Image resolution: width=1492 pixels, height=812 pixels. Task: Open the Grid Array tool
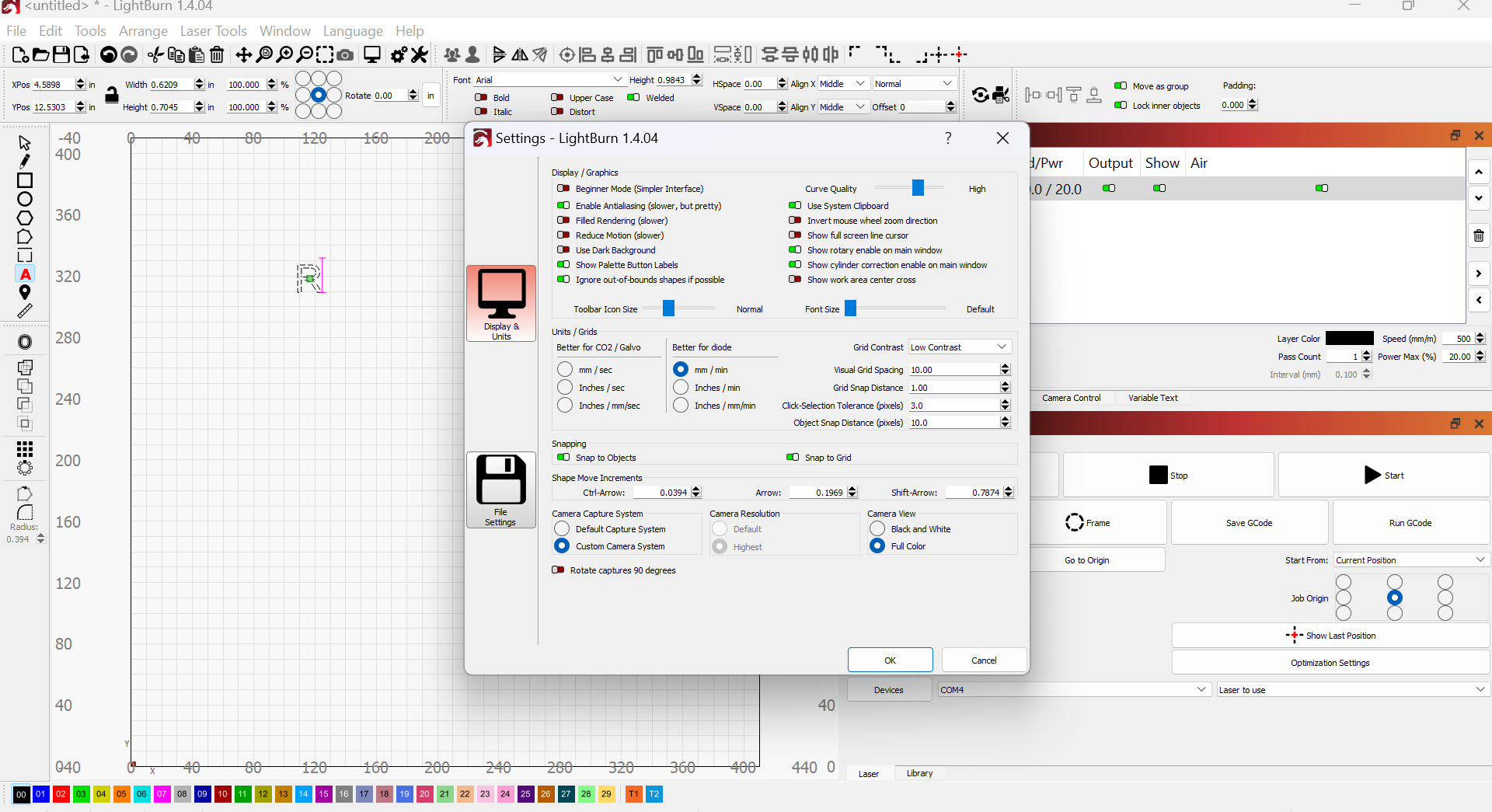coord(24,448)
